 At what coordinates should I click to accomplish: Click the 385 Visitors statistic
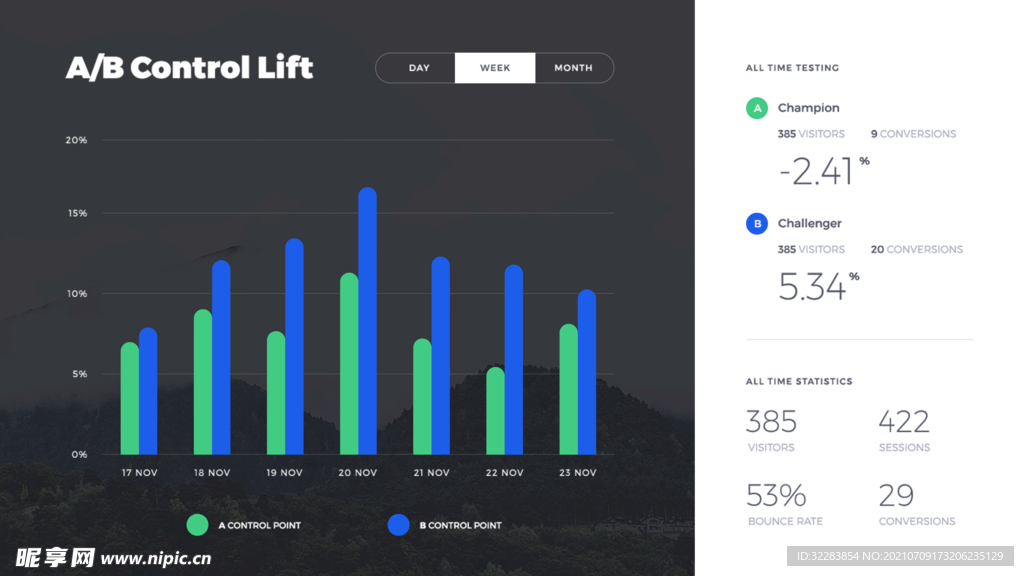771,430
